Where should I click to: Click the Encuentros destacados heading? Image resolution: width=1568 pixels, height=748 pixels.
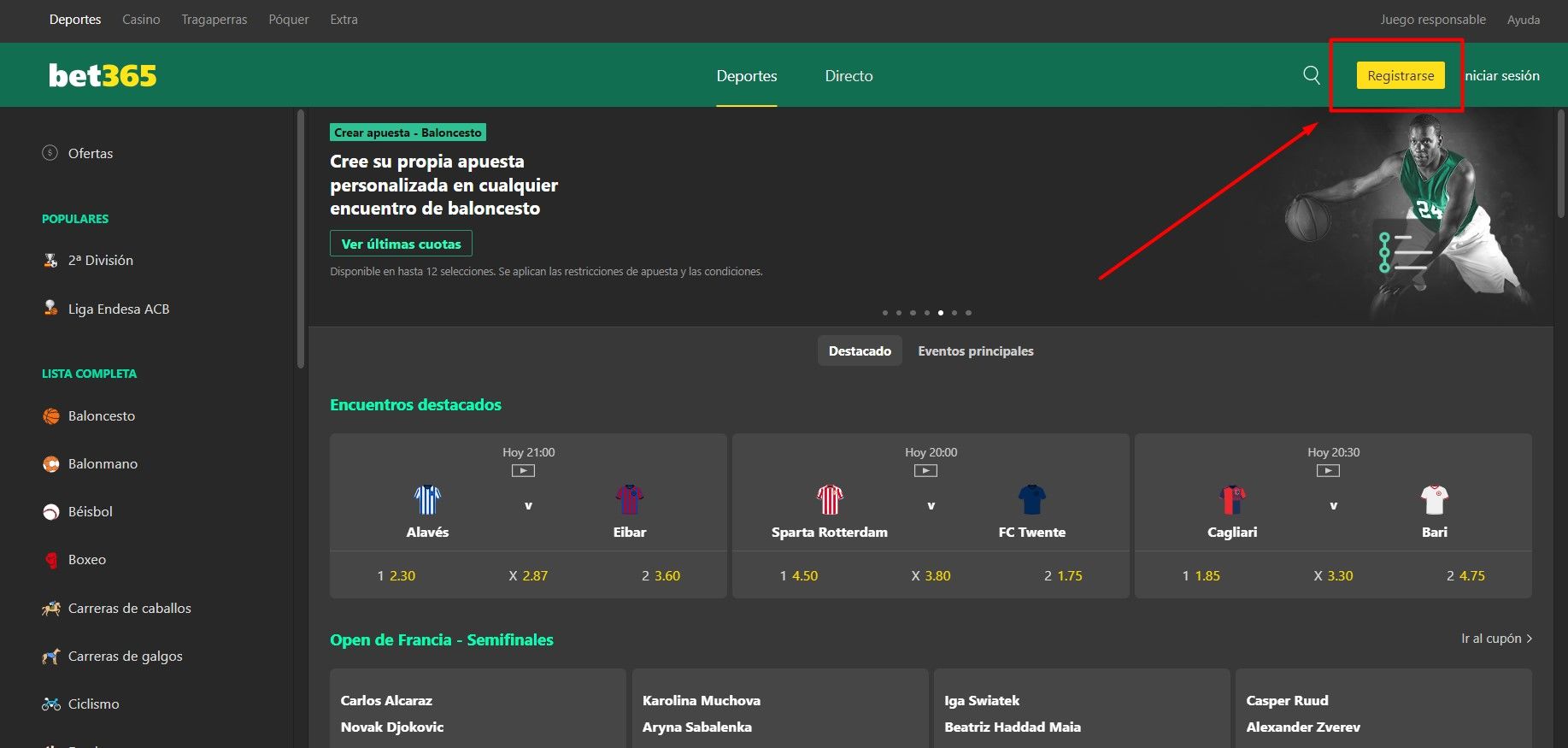click(x=415, y=404)
